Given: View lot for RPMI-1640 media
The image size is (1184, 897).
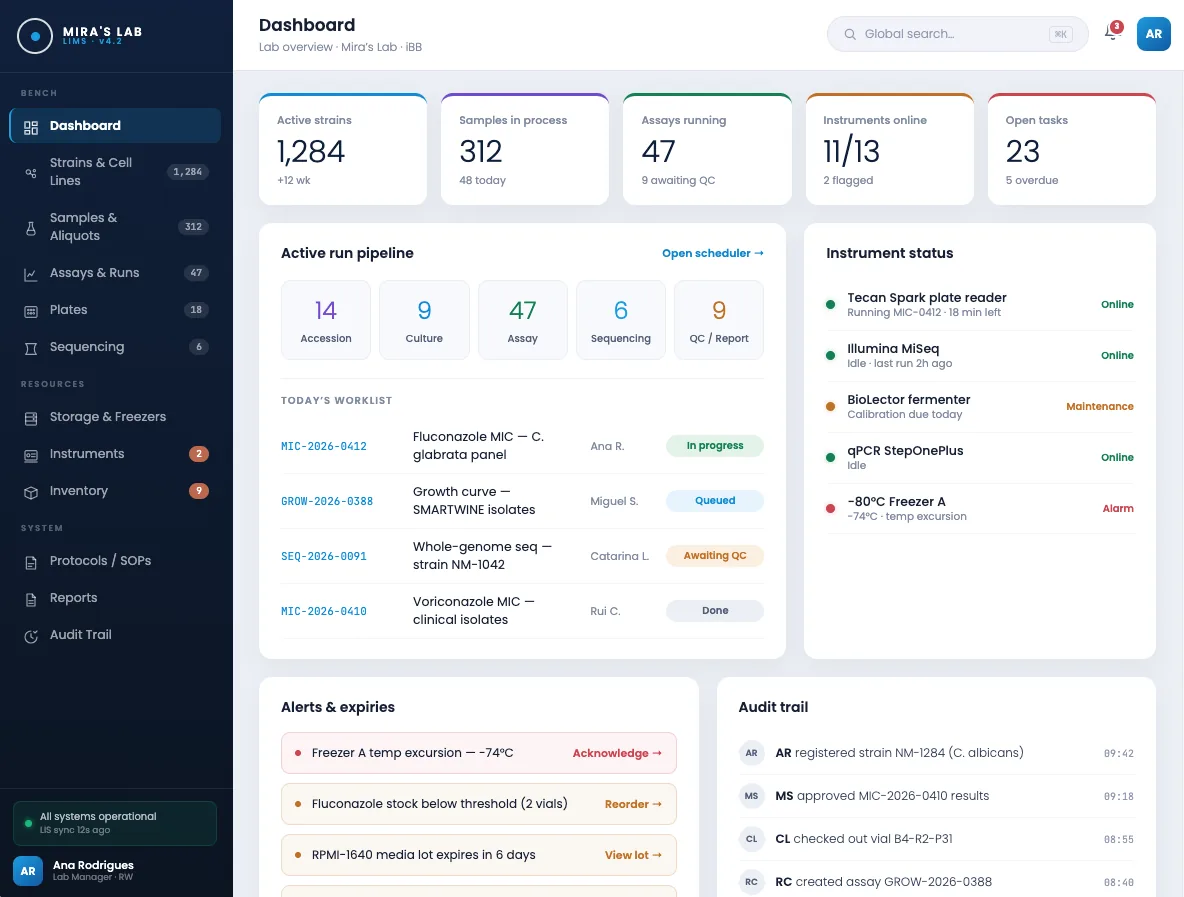Looking at the screenshot, I should pos(633,855).
